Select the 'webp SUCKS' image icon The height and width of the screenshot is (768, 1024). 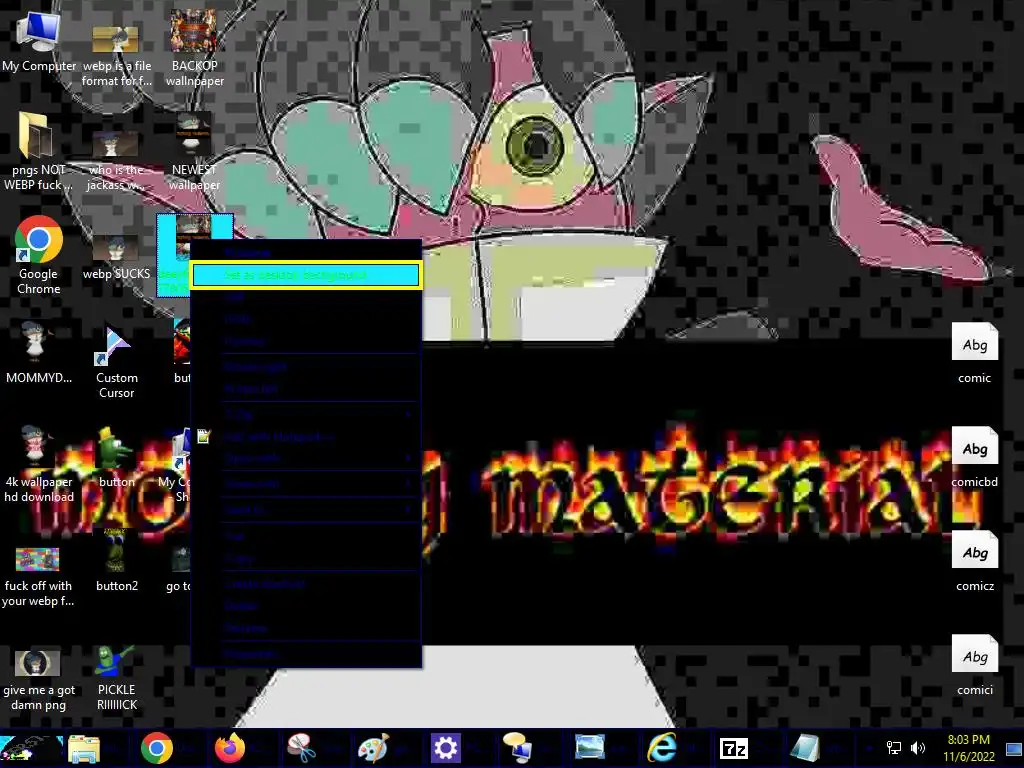tap(116, 257)
